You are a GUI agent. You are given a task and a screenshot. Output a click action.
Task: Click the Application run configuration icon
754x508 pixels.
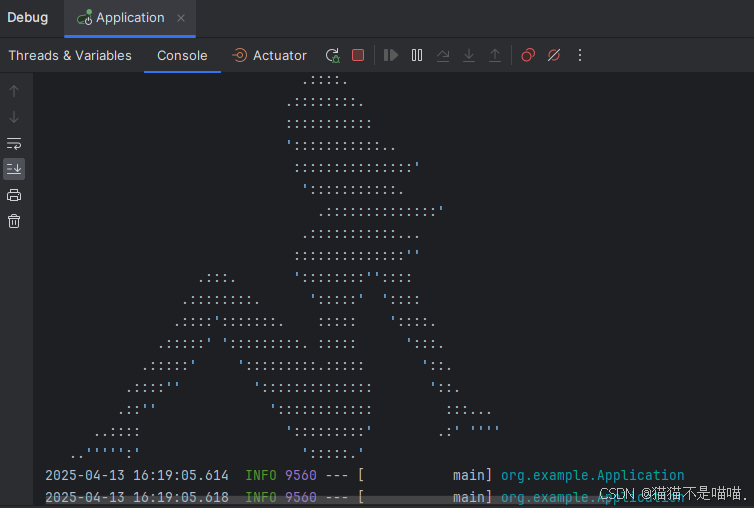pos(85,18)
